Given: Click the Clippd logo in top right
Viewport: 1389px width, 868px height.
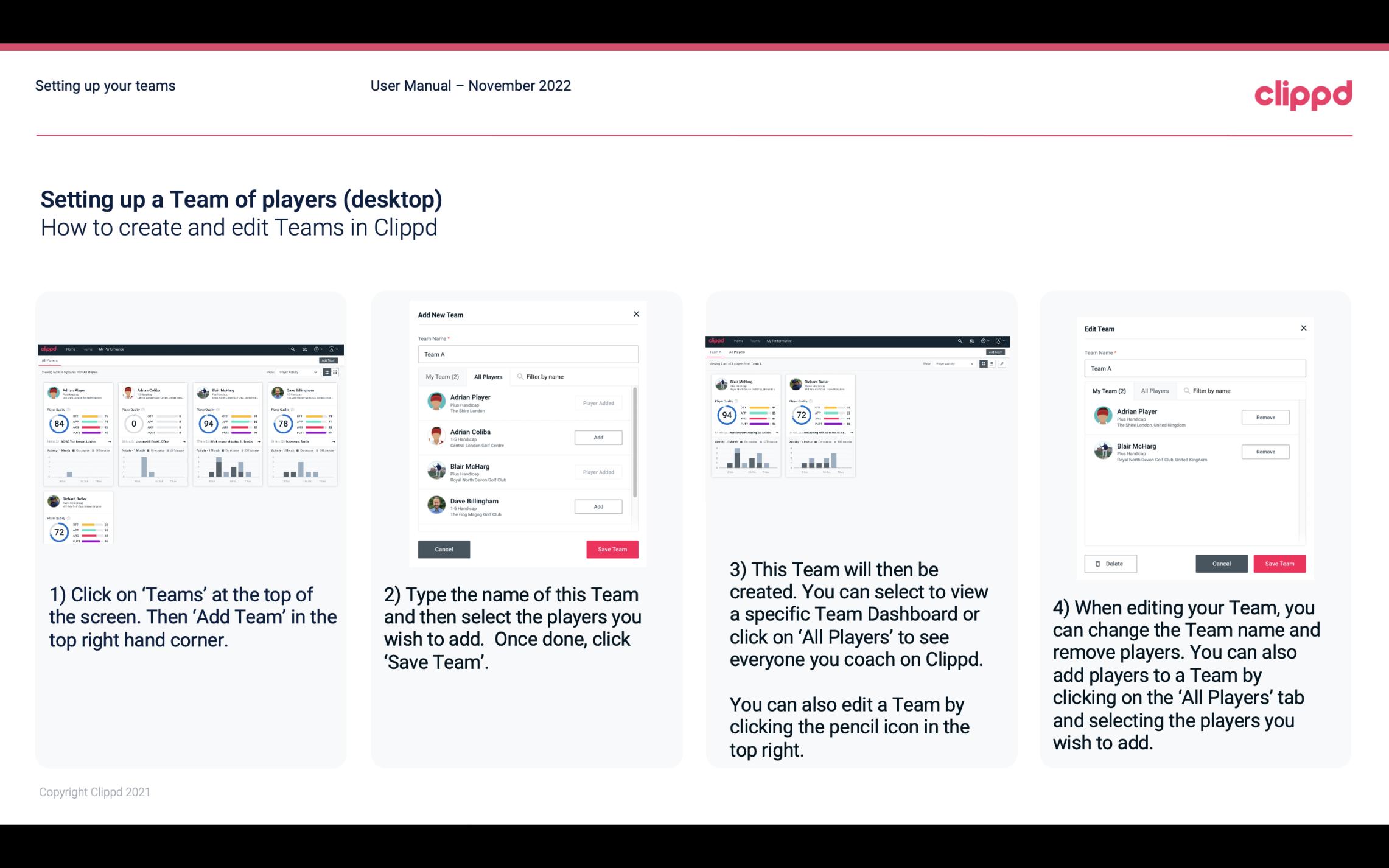Looking at the screenshot, I should pyautogui.click(x=1304, y=93).
